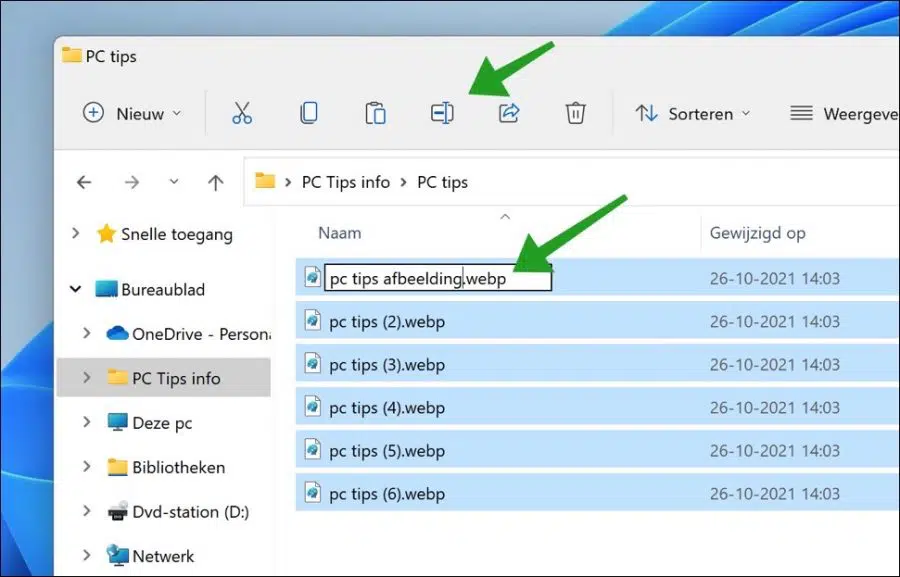Click file icon of pc tips (2).webp

(312, 320)
